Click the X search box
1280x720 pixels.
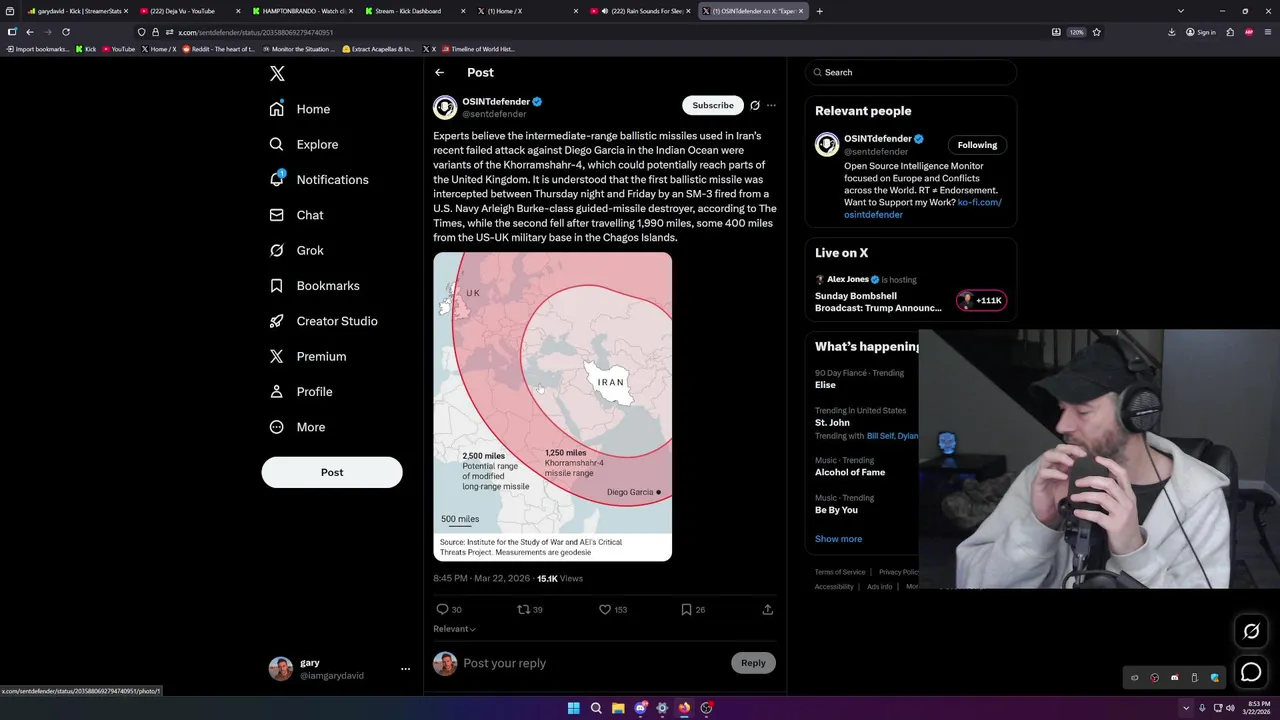pos(911,72)
